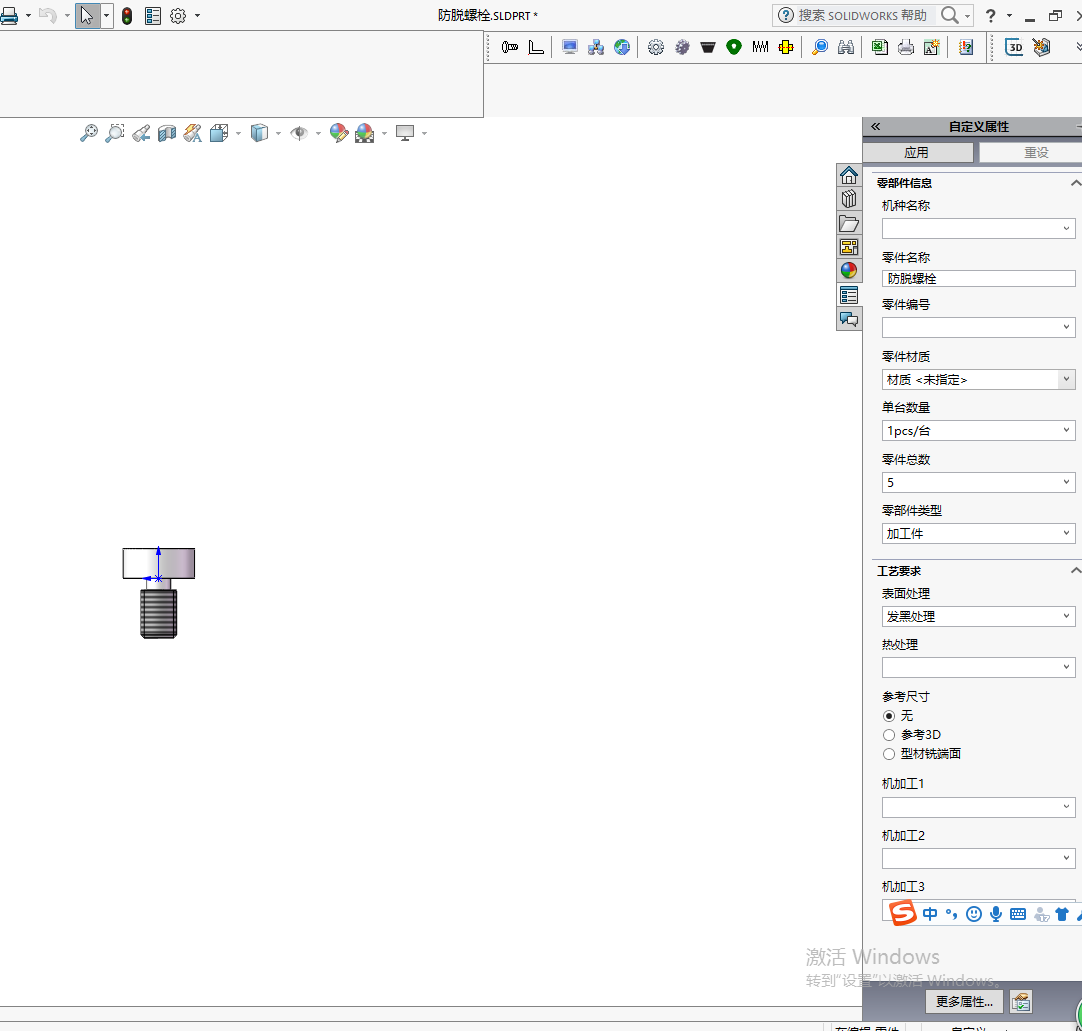Open the File Properties list icon

153,16
